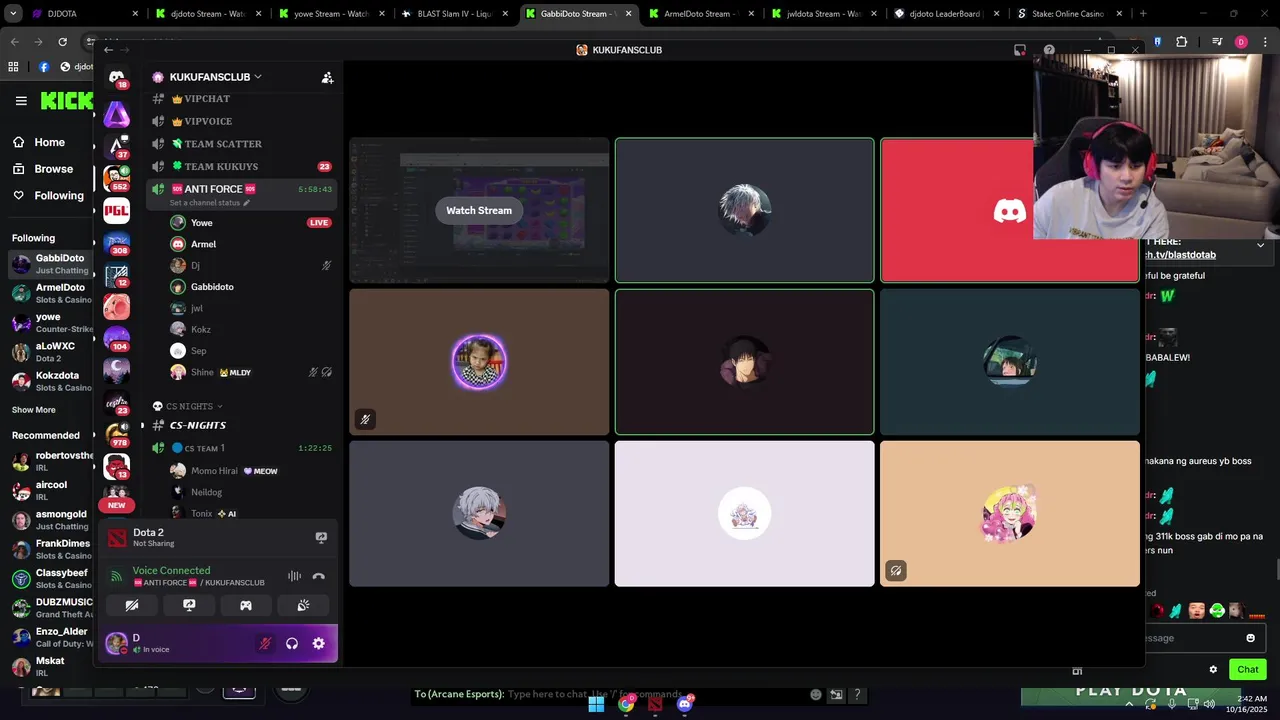Toggle microphone mute in Discord user panel

pyautogui.click(x=265, y=644)
